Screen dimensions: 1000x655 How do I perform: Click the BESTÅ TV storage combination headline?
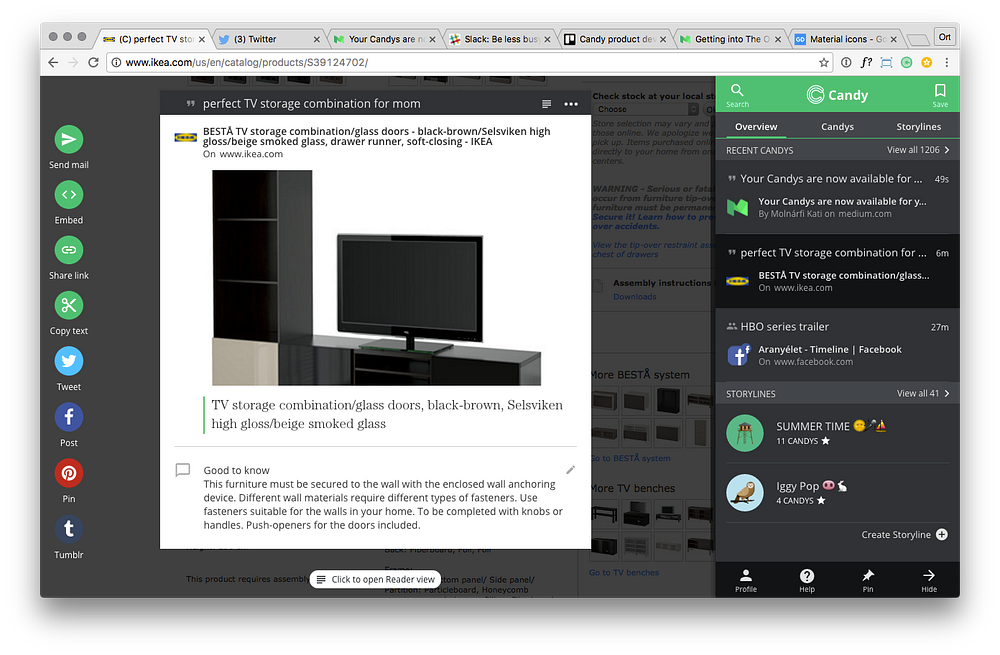(x=376, y=136)
